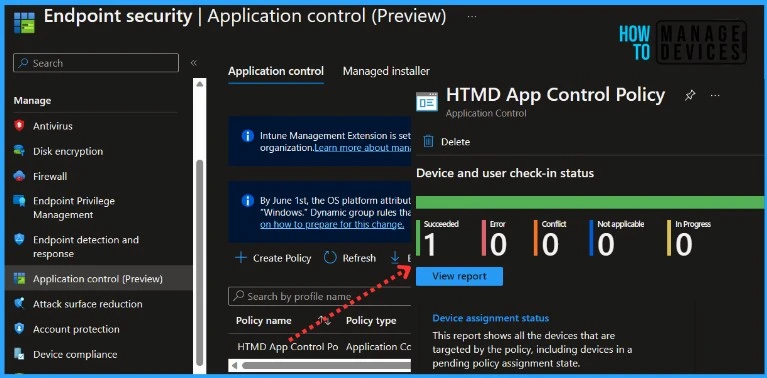Open the ellipsis menu beside the page title
767x378 pixels.
click(472, 17)
